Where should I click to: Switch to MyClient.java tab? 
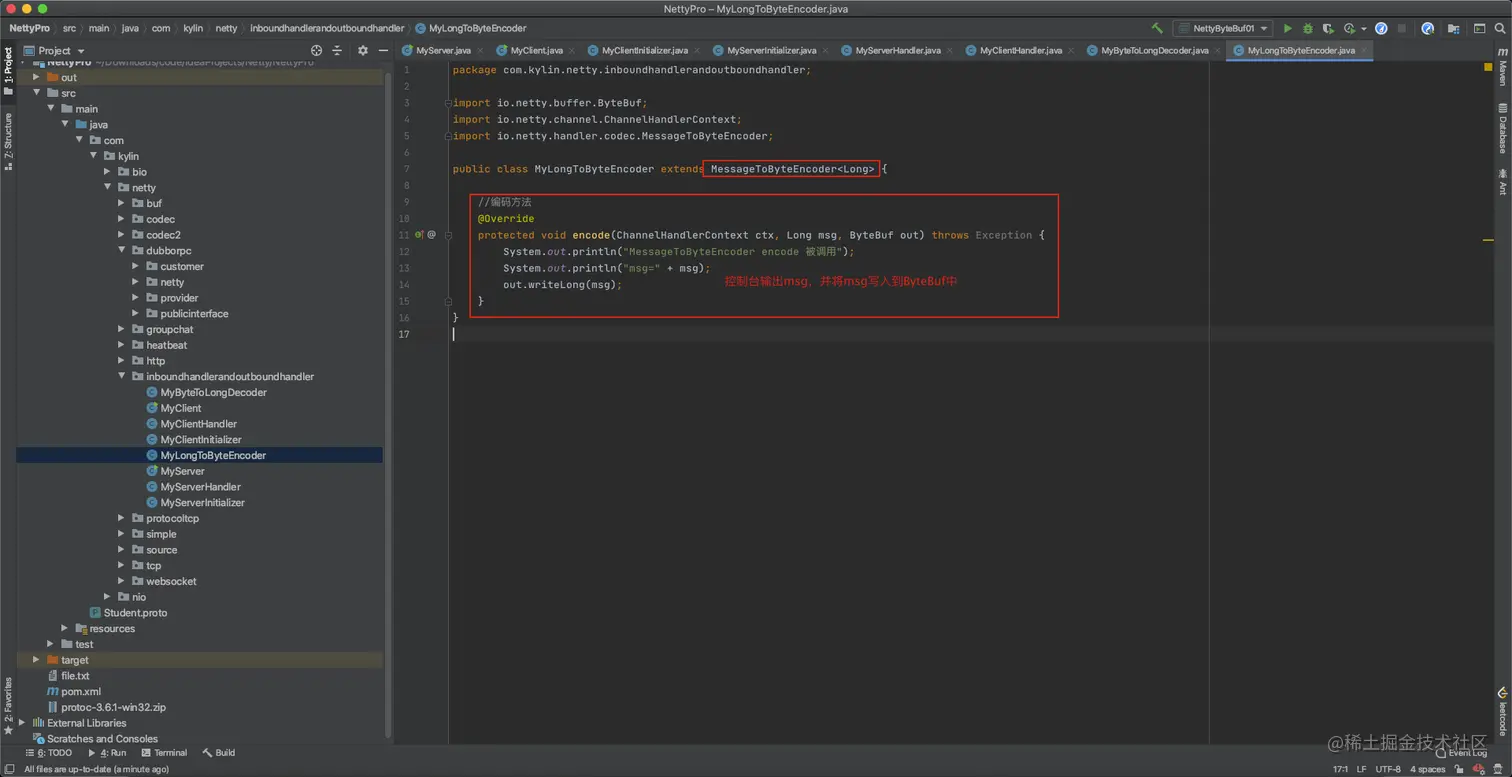[536, 50]
